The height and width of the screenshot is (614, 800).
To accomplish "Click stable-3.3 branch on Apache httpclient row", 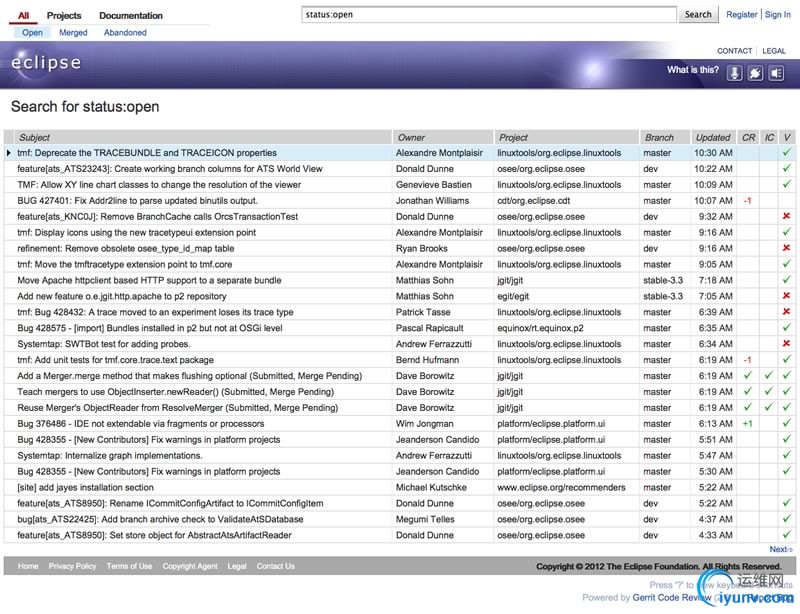I will tap(663, 280).
